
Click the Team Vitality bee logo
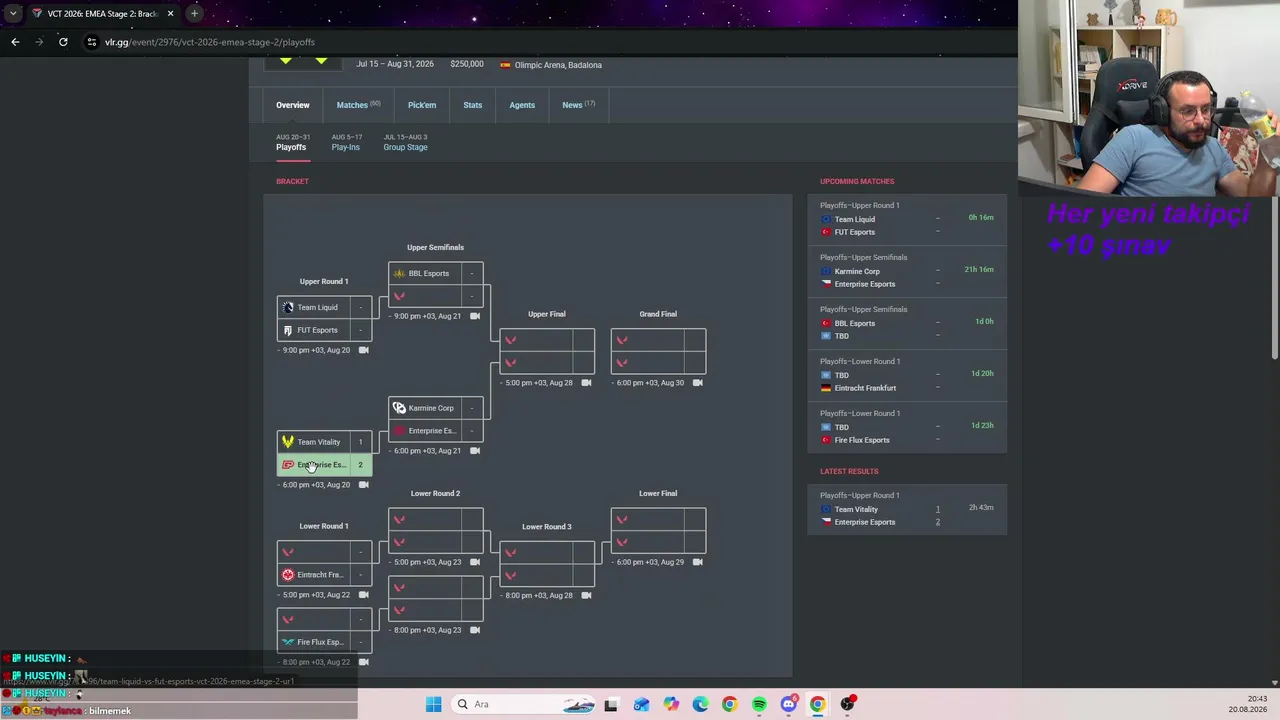(x=288, y=442)
